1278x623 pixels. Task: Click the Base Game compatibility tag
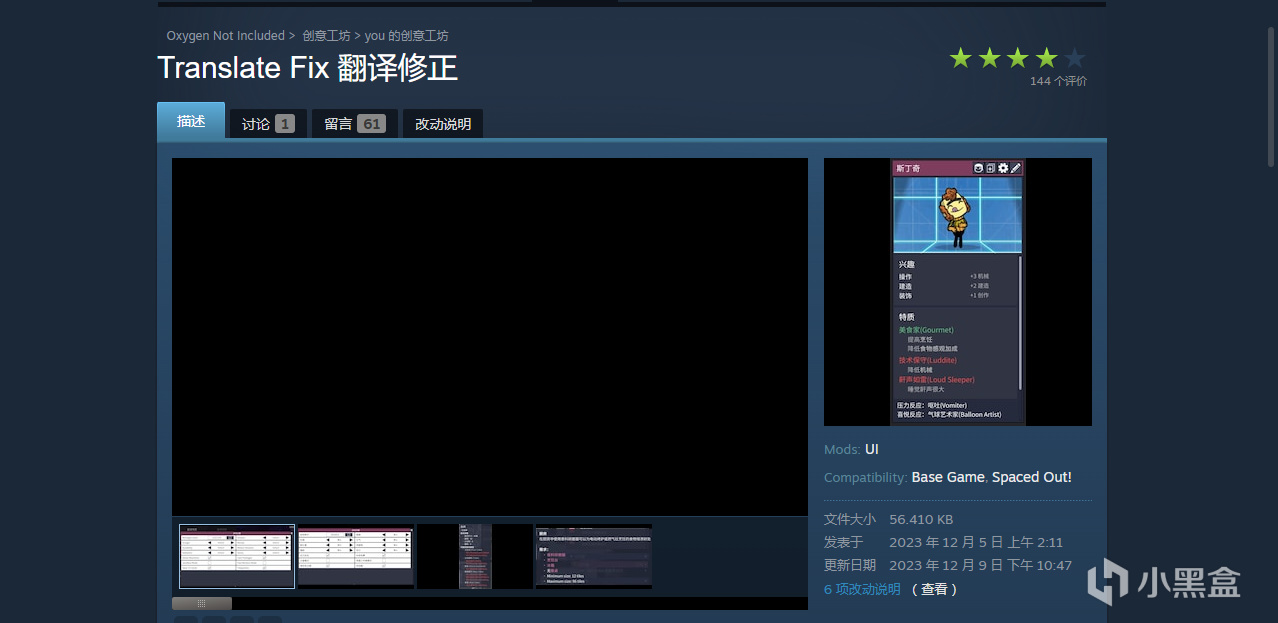coord(948,477)
